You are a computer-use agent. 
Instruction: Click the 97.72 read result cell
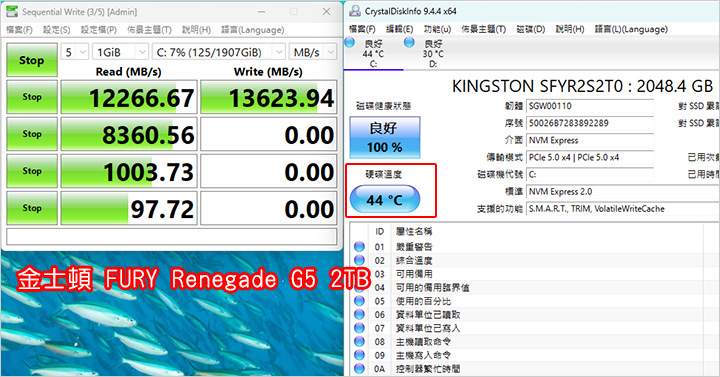[129, 208]
